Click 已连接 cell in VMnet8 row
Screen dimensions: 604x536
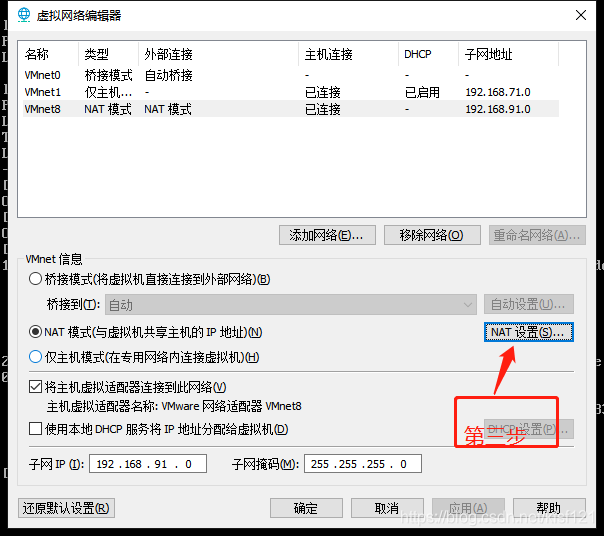pos(323,109)
